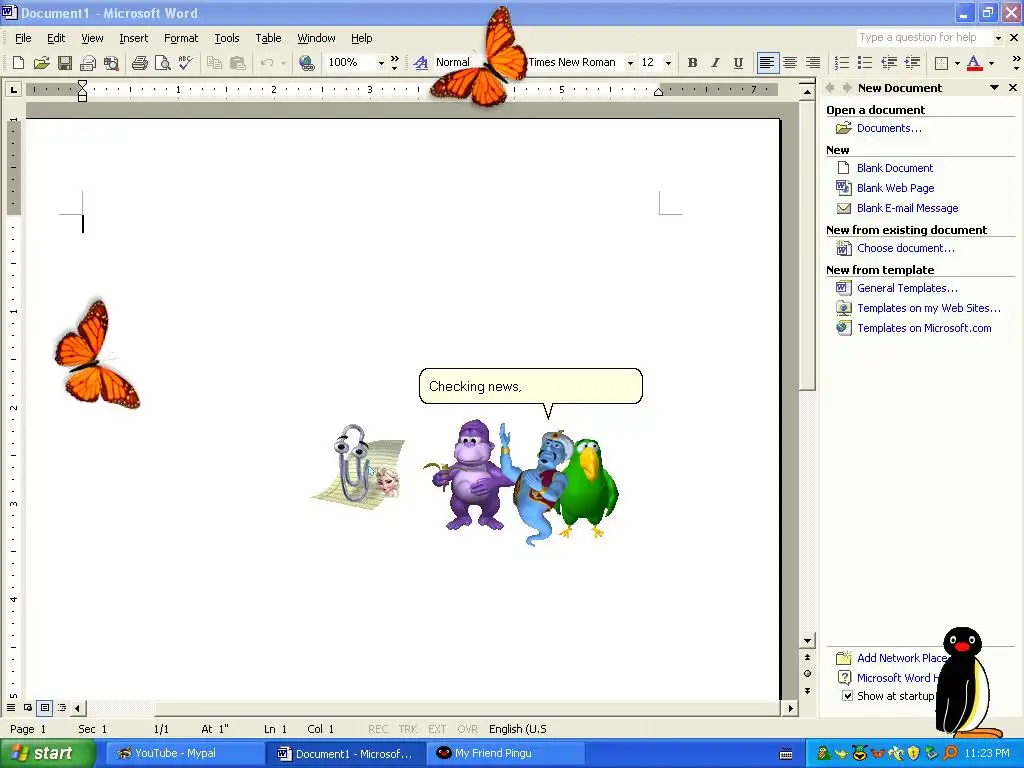1024x768 pixels.
Task: Click the Copy toolbar icon
Action: point(214,63)
